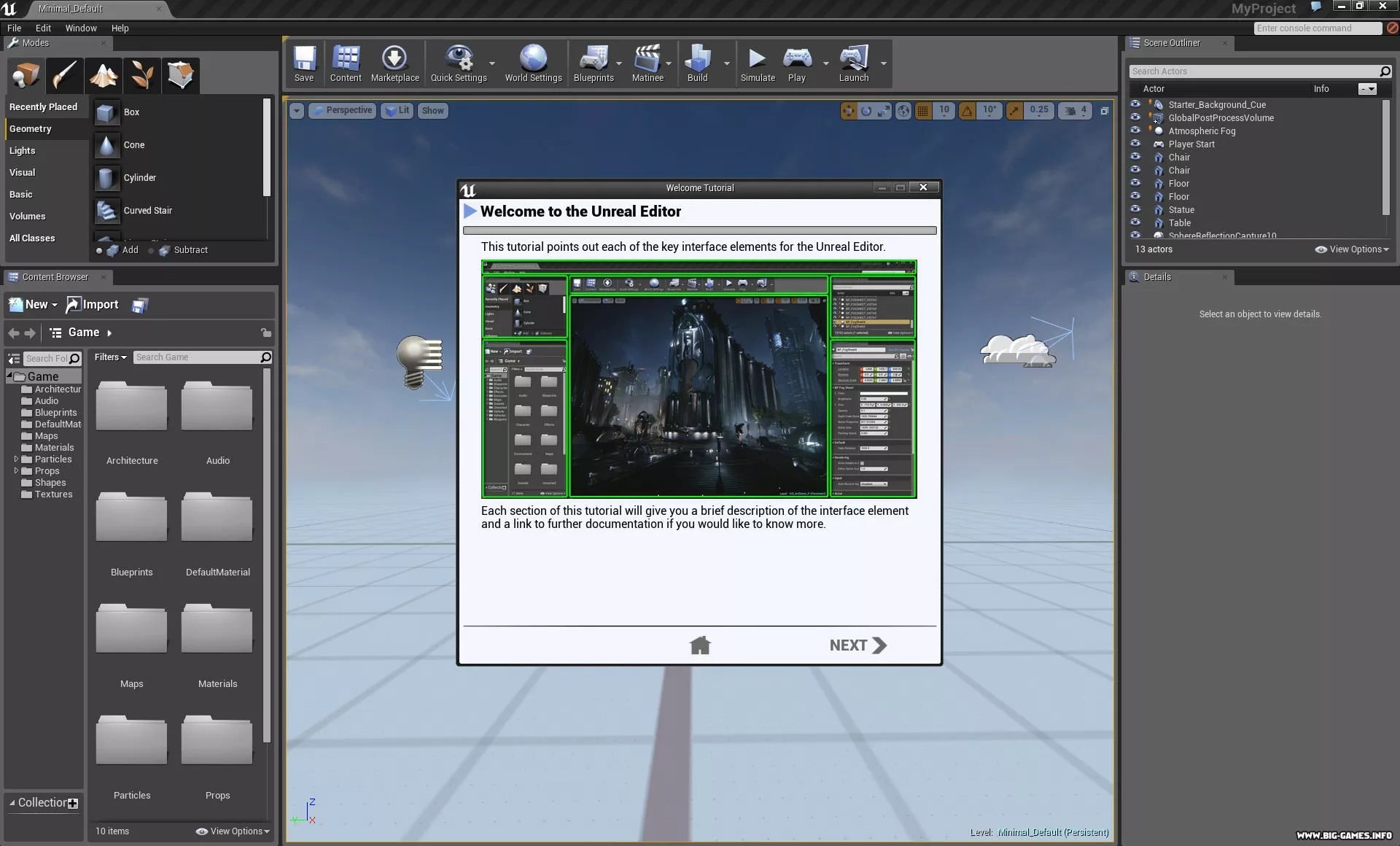Expand the Particles folder tree node
Screen dimensions: 1400x846
[x=16, y=459]
